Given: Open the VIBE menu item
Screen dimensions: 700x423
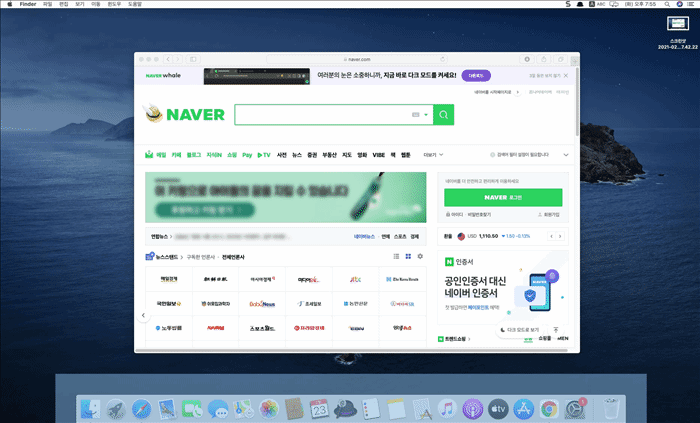Looking at the screenshot, I should (379, 155).
